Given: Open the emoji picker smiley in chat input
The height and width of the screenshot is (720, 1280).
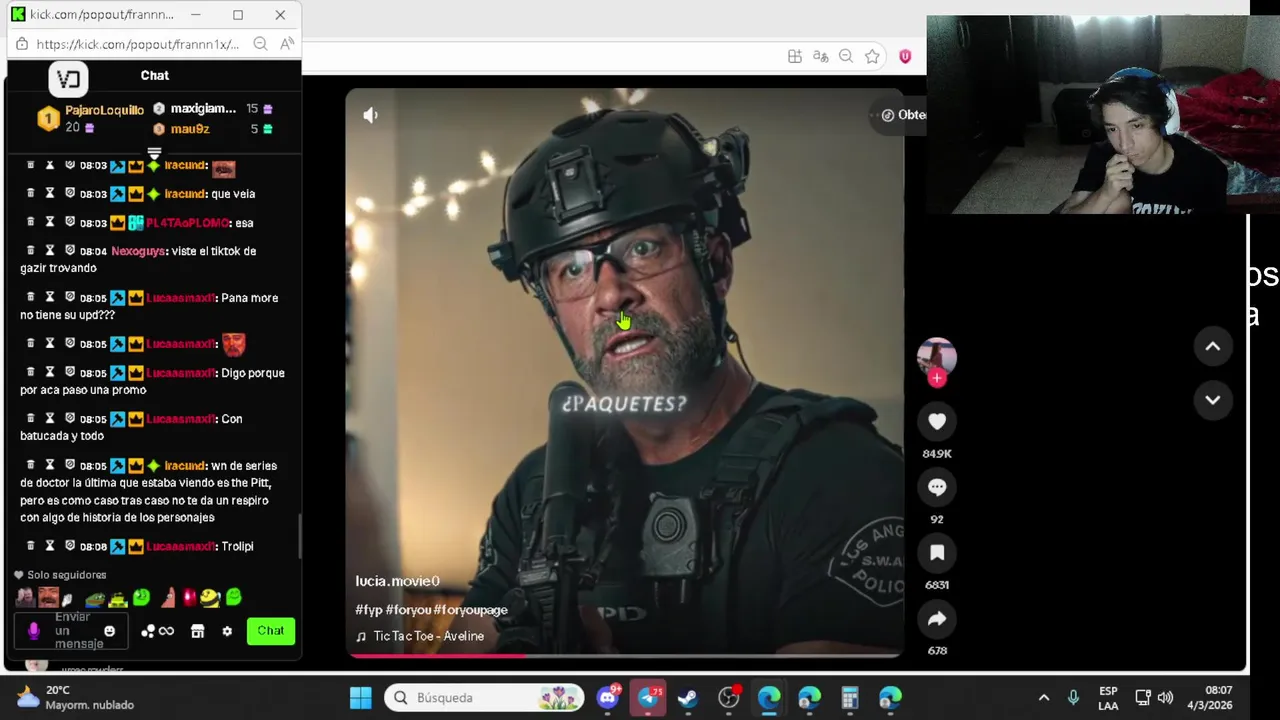Looking at the screenshot, I should coord(109,631).
